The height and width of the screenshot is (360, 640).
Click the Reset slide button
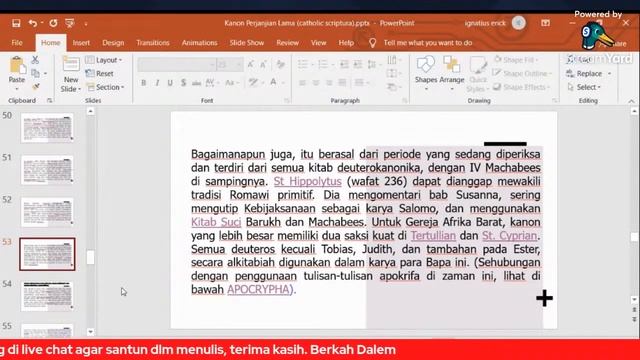tap(100, 73)
